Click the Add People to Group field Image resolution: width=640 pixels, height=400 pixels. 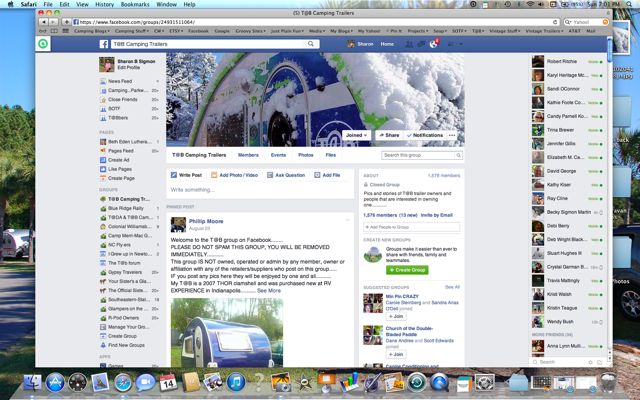click(x=411, y=227)
